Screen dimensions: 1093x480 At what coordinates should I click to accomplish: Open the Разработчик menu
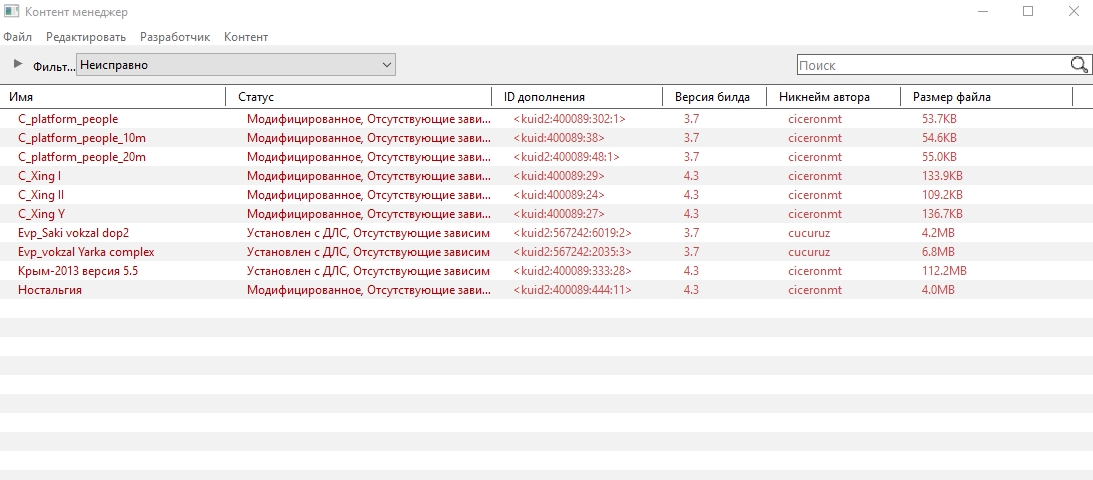(x=175, y=37)
